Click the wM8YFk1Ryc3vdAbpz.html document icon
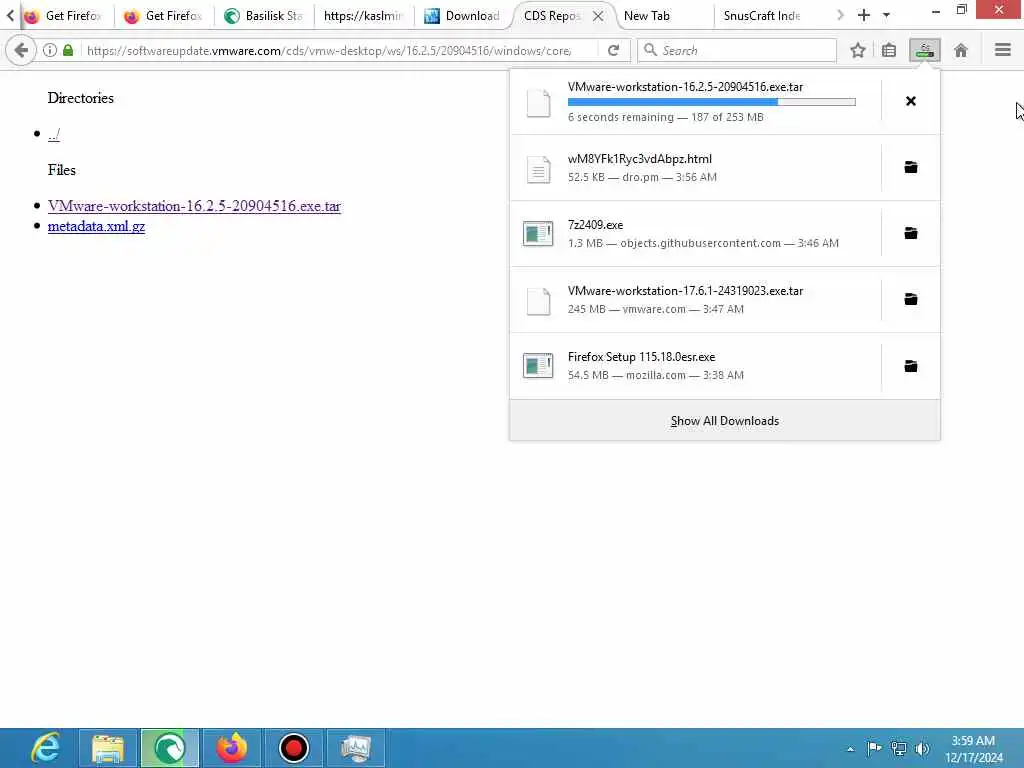 [538, 168]
